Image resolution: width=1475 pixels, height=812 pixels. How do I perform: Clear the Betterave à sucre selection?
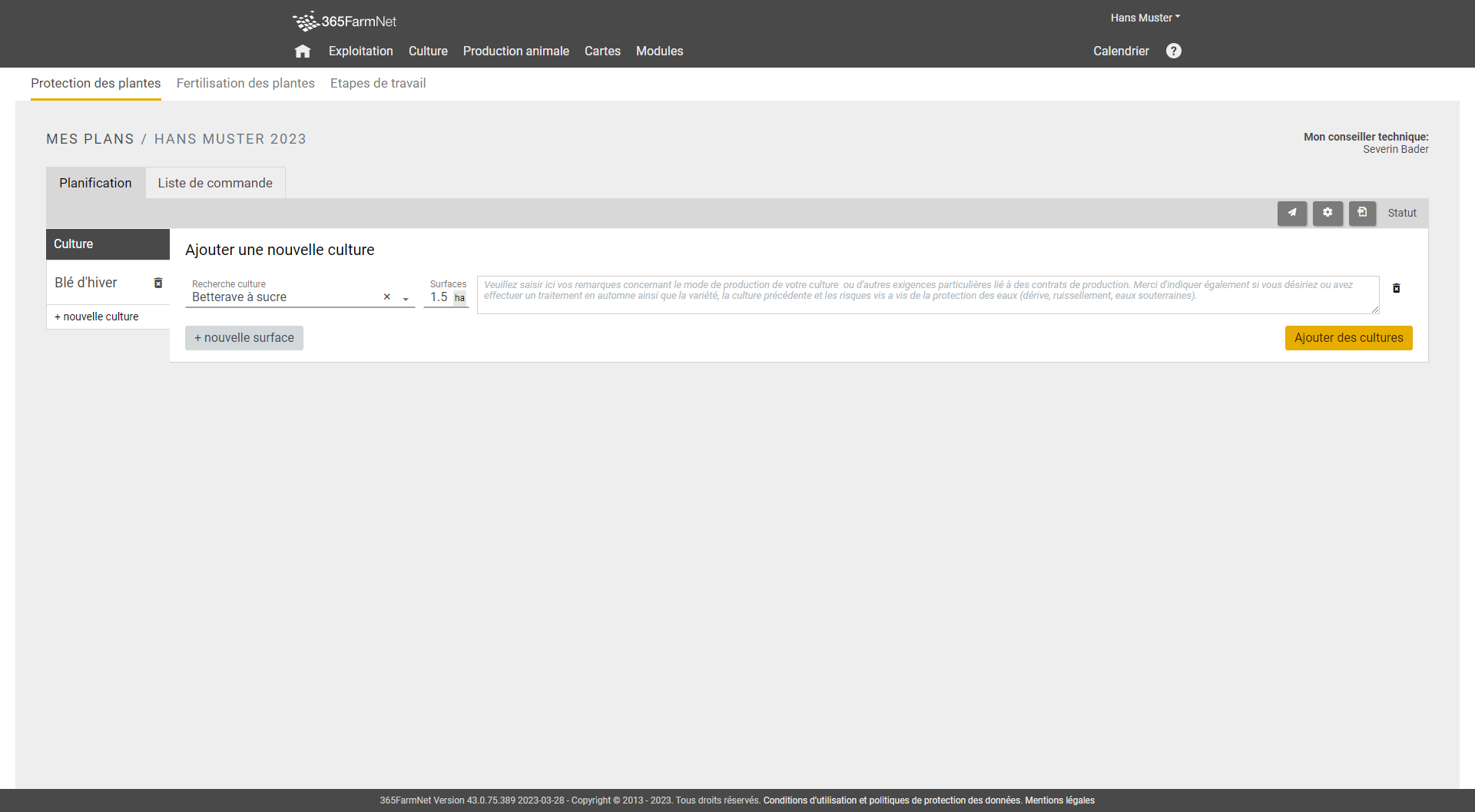386,297
